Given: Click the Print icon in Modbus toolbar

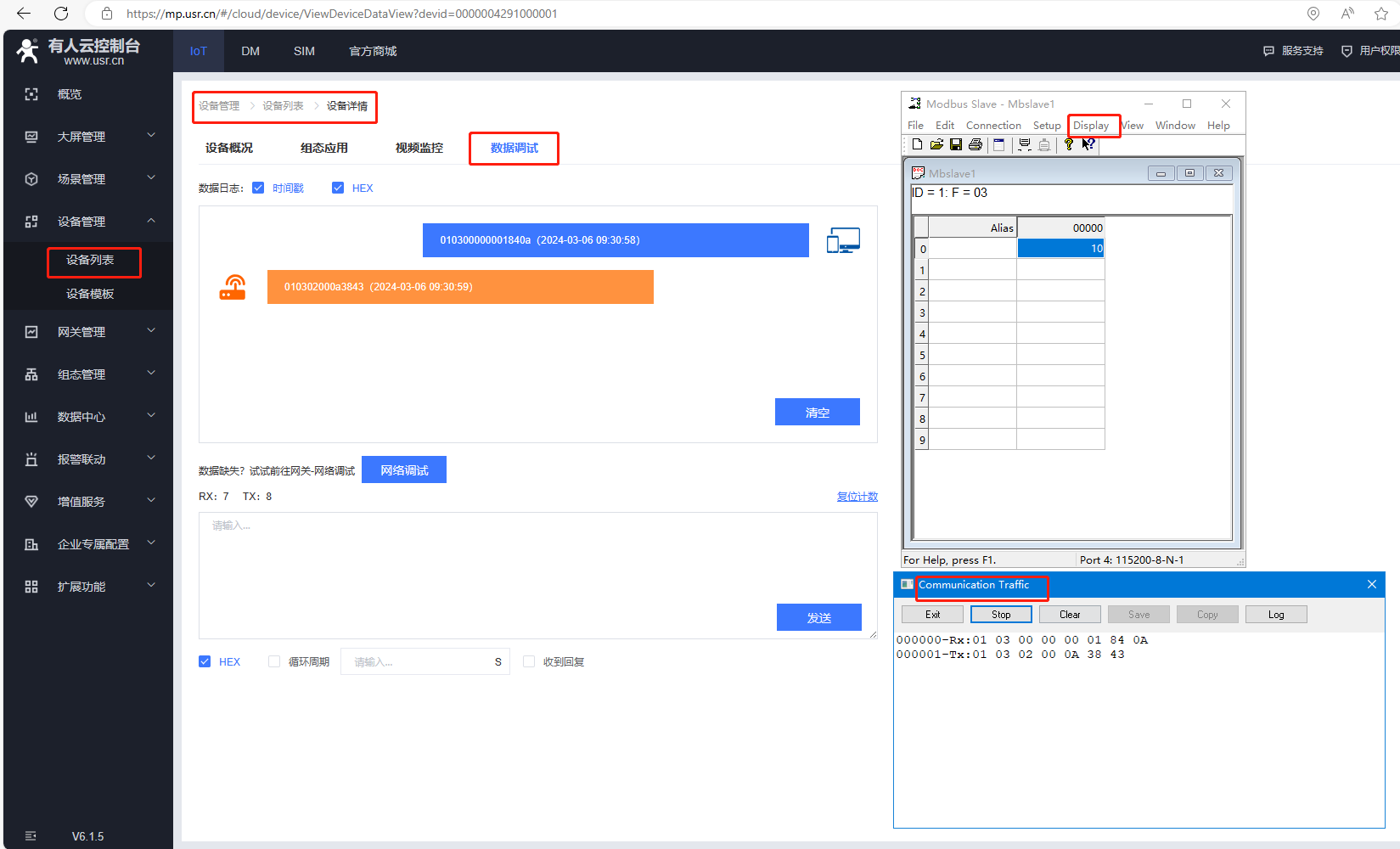Looking at the screenshot, I should click(x=976, y=144).
